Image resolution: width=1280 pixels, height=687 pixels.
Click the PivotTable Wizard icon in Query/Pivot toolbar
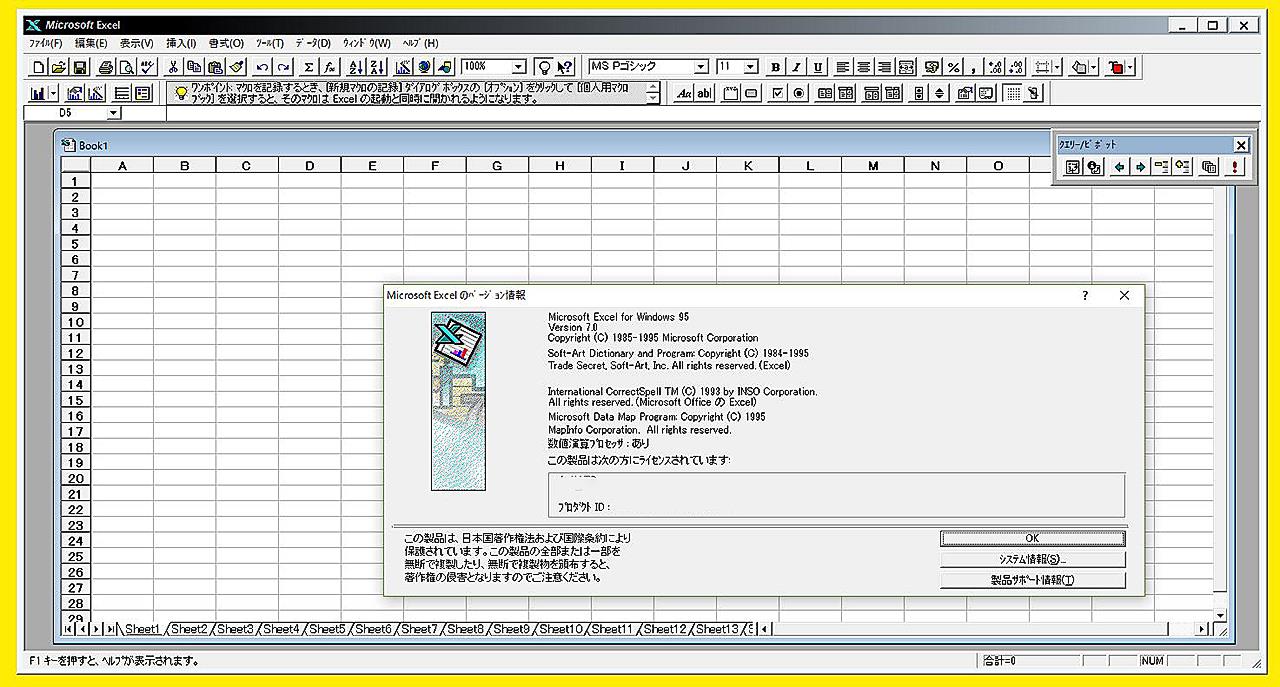[1073, 167]
